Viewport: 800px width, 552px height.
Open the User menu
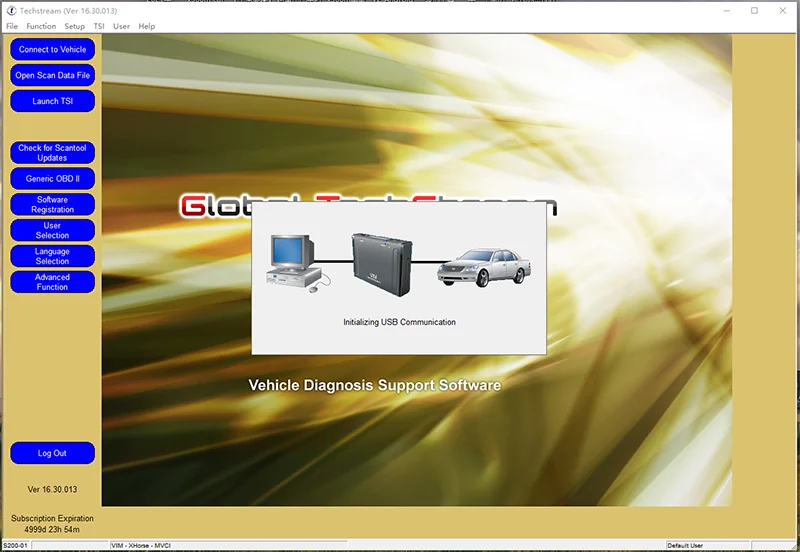tap(121, 26)
